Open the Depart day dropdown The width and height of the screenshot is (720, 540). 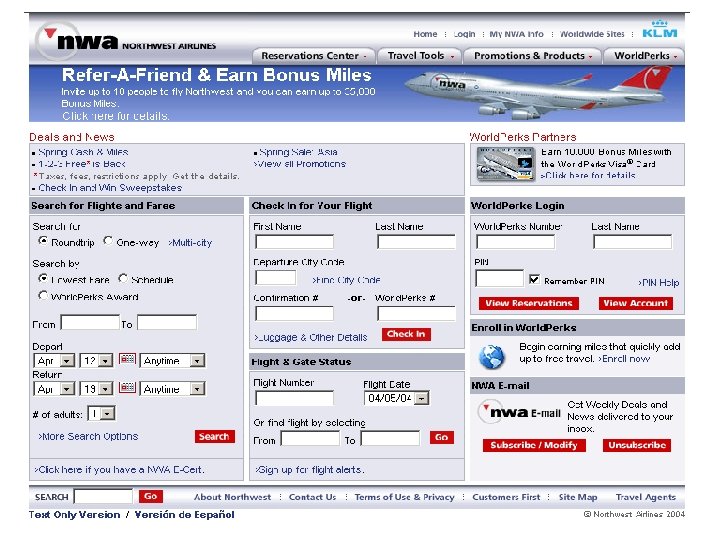coord(96,361)
